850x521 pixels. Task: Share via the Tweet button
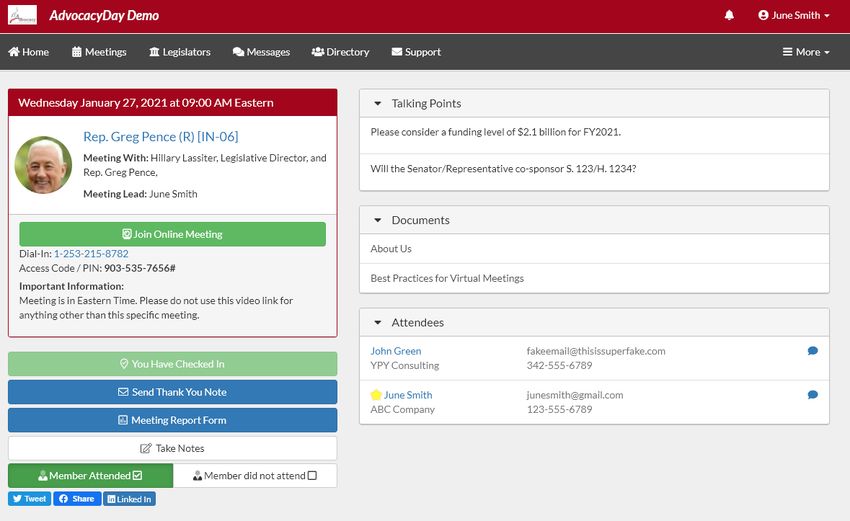pyautogui.click(x=29, y=499)
